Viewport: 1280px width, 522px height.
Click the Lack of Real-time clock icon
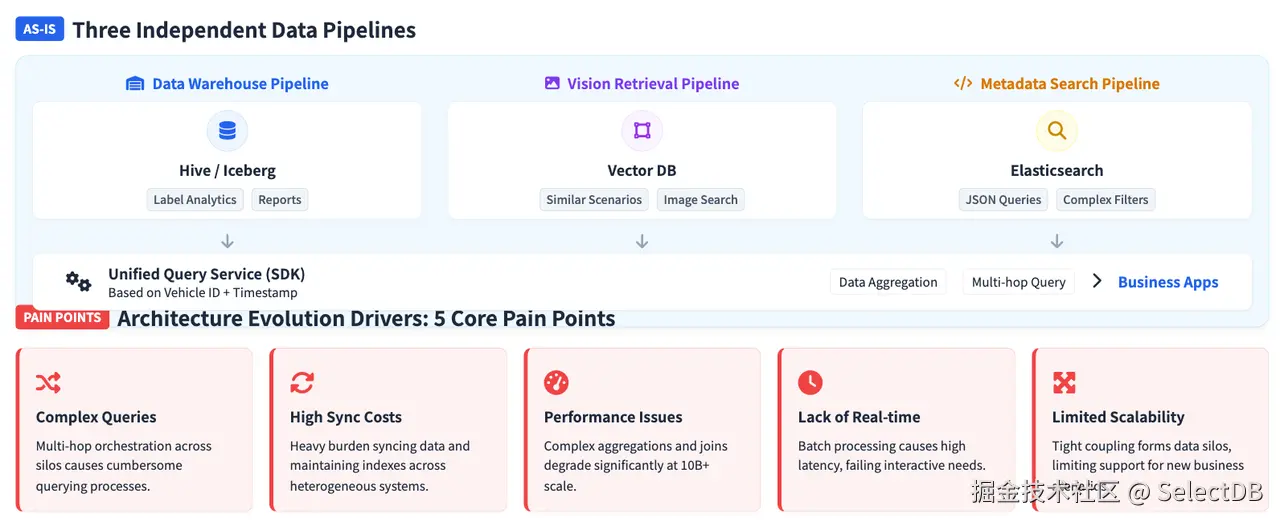point(810,382)
